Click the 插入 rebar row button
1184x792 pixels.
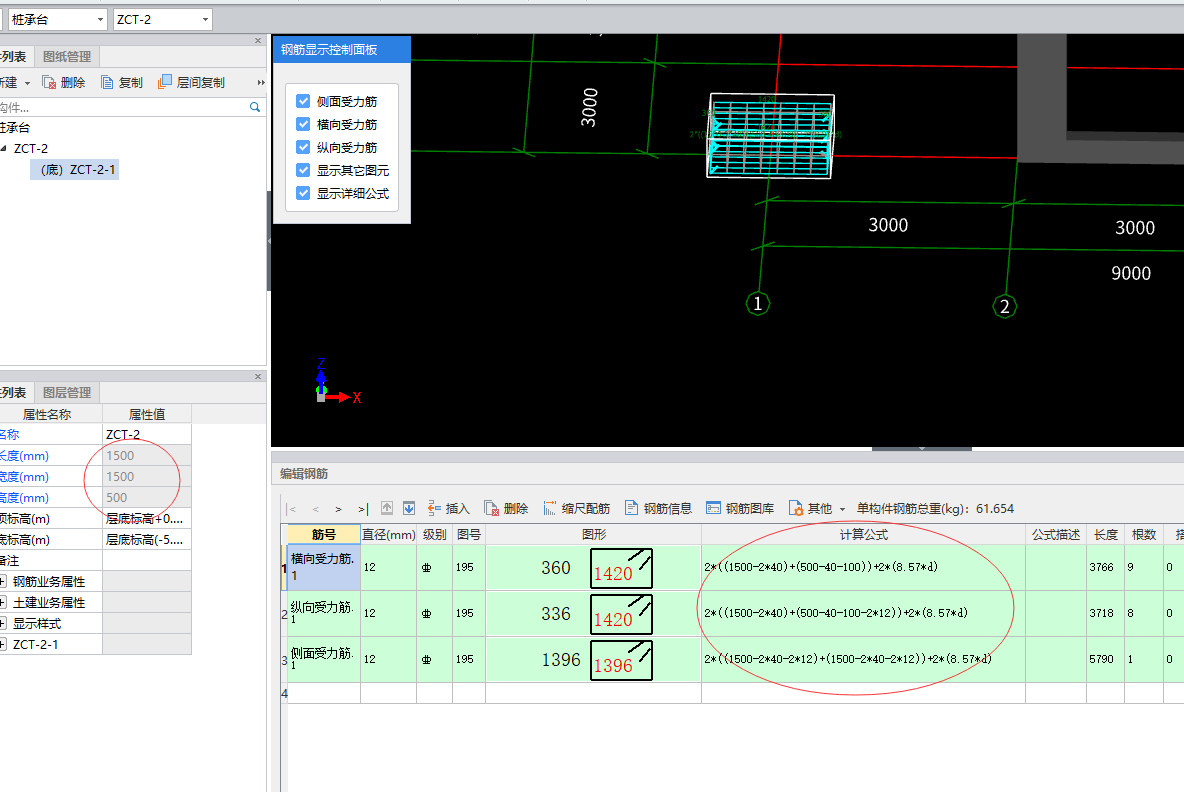tap(449, 508)
